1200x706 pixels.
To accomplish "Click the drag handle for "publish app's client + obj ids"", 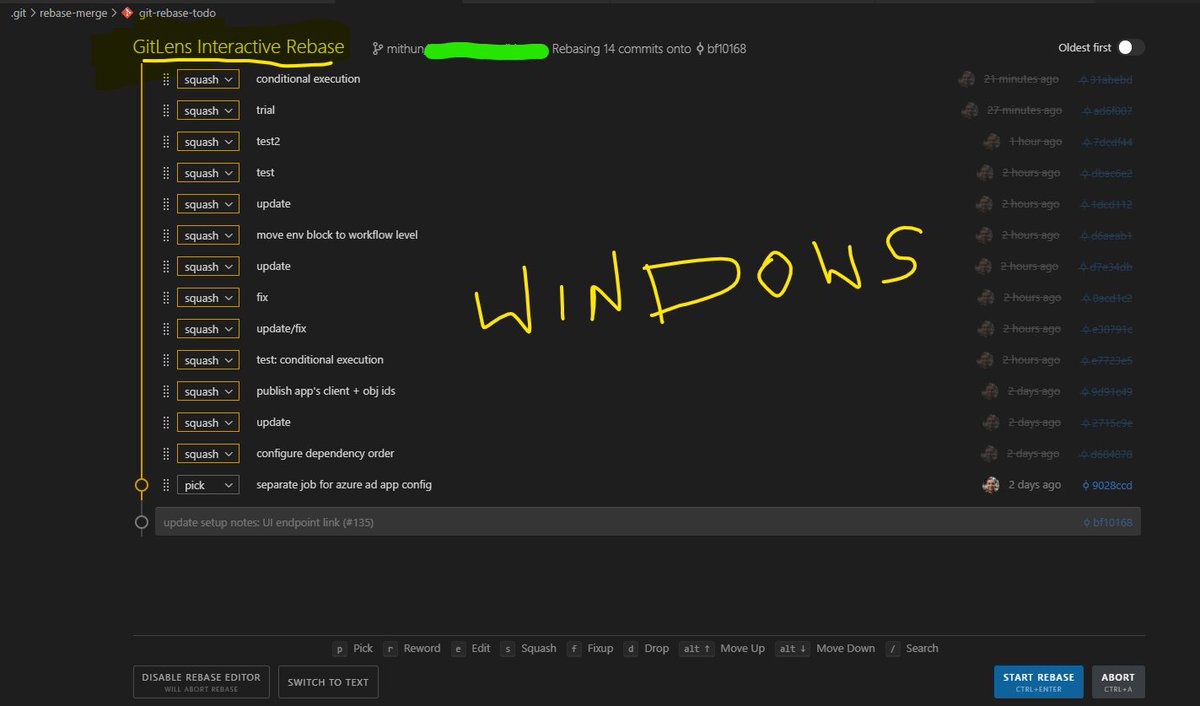I will coord(164,390).
